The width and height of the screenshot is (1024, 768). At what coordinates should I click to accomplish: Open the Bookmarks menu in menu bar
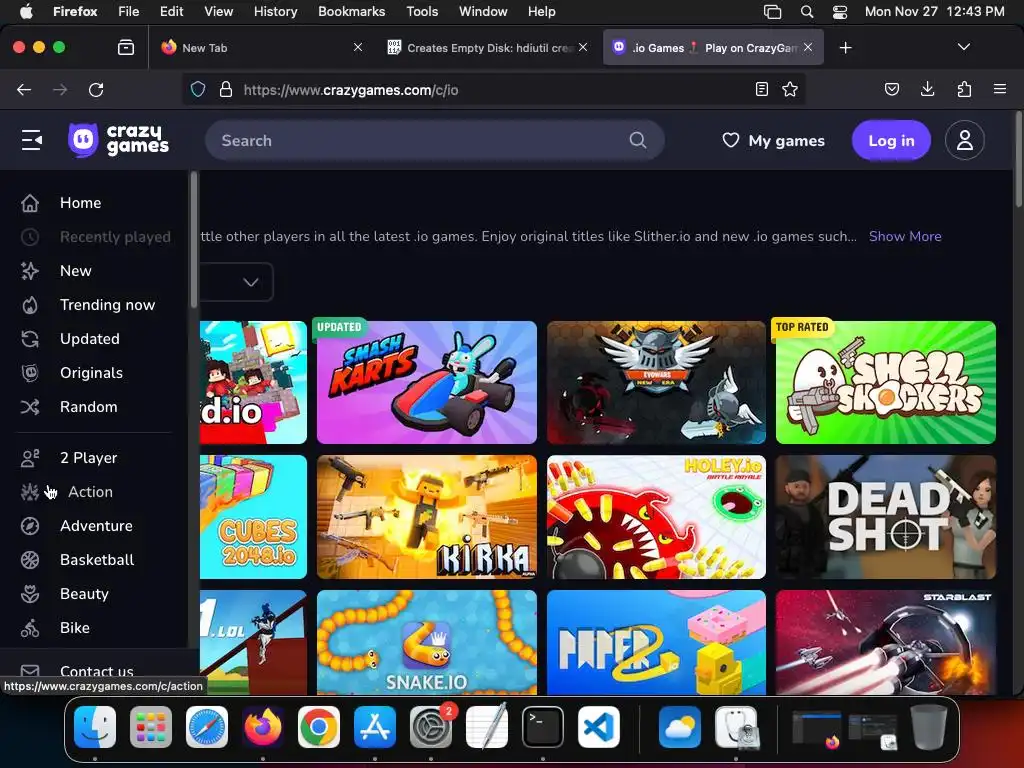(x=351, y=11)
